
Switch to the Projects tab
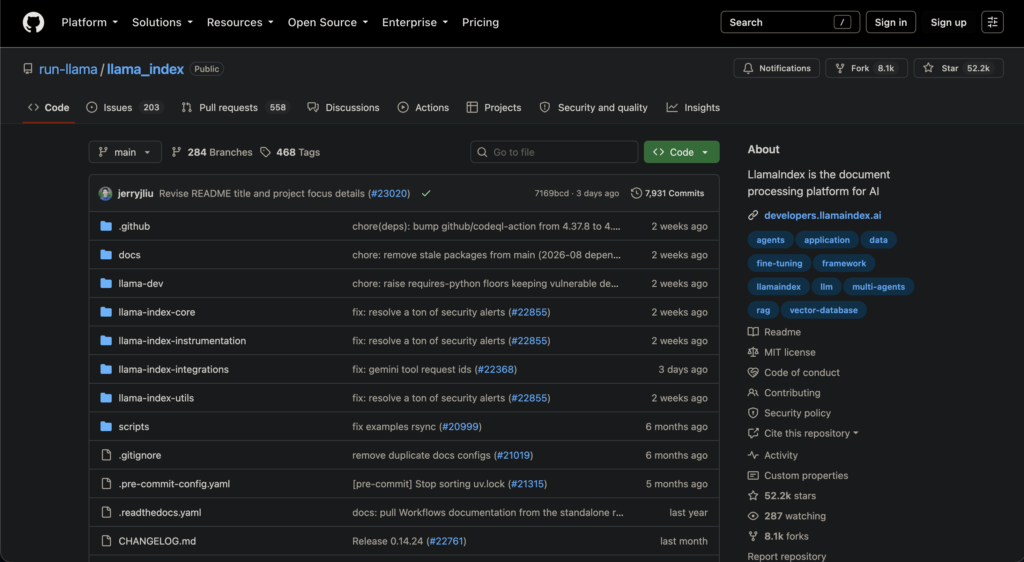click(494, 108)
